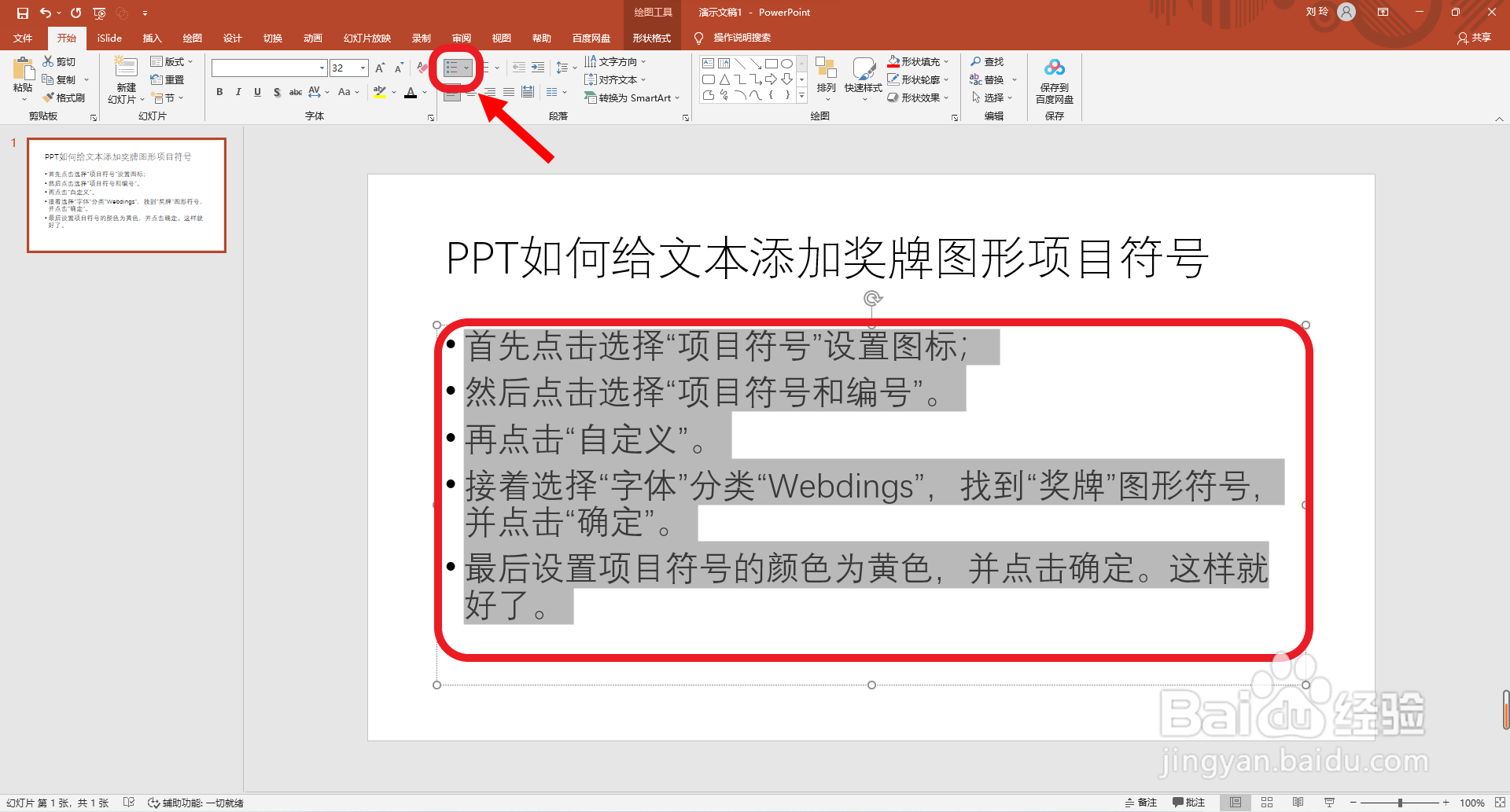
Task: Open Text Direction (文字方向) dropdown
Action: coord(614,61)
